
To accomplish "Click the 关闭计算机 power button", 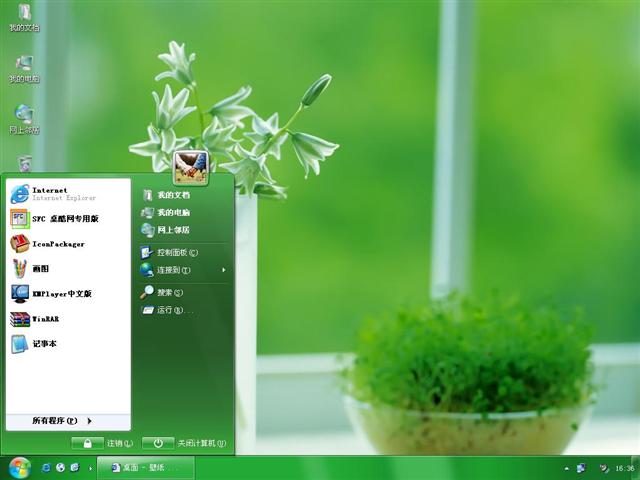I will pyautogui.click(x=158, y=443).
